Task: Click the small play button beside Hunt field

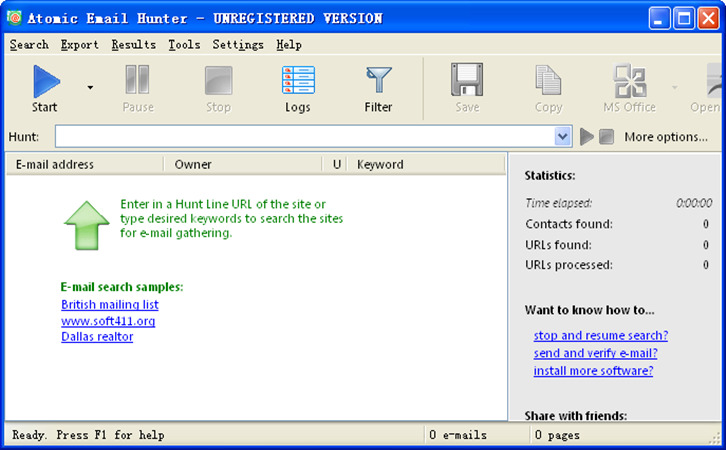Action: point(587,137)
